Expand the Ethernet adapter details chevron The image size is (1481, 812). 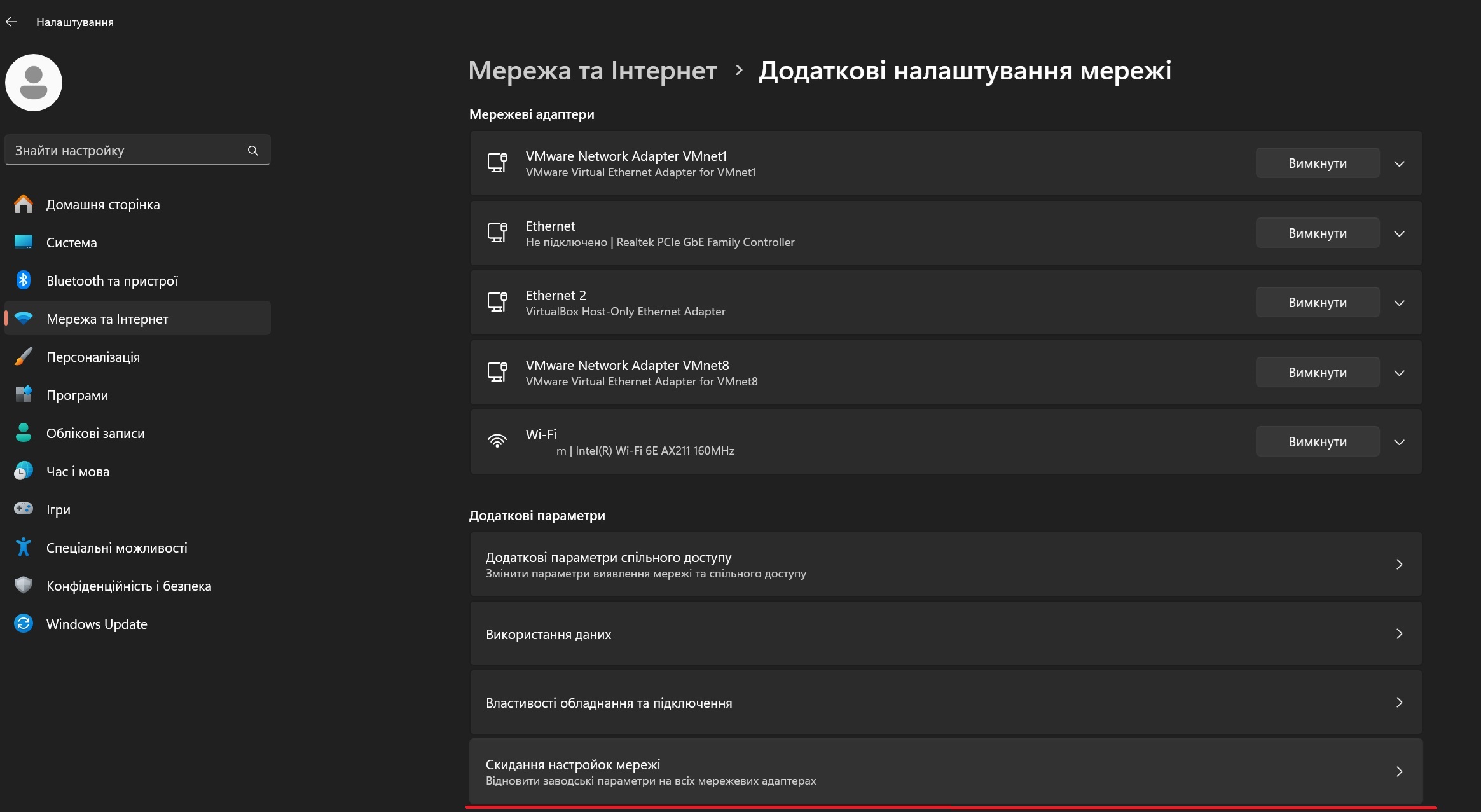pyautogui.click(x=1399, y=233)
